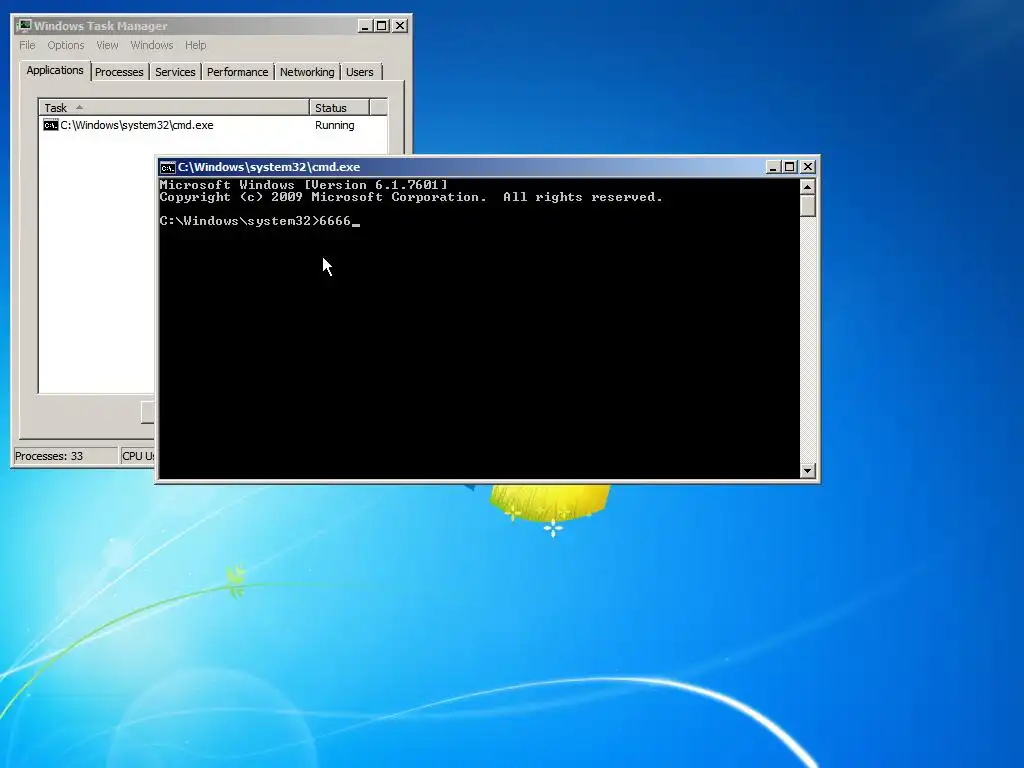1024x768 pixels.
Task: Switch to the Processes tab
Action: click(119, 72)
